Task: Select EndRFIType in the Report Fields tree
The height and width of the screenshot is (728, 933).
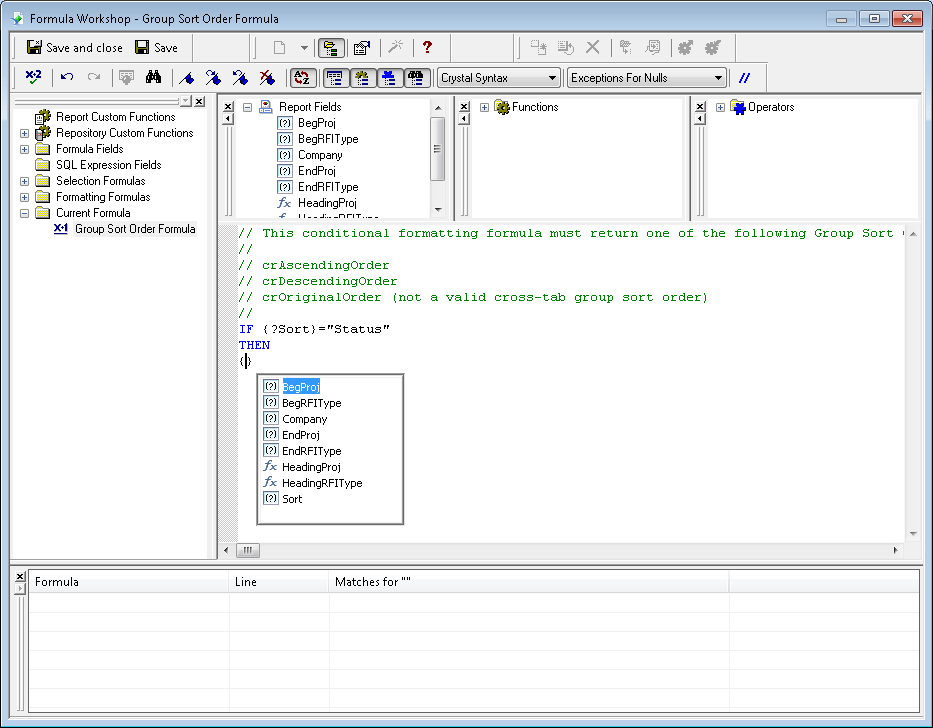Action: click(x=328, y=188)
